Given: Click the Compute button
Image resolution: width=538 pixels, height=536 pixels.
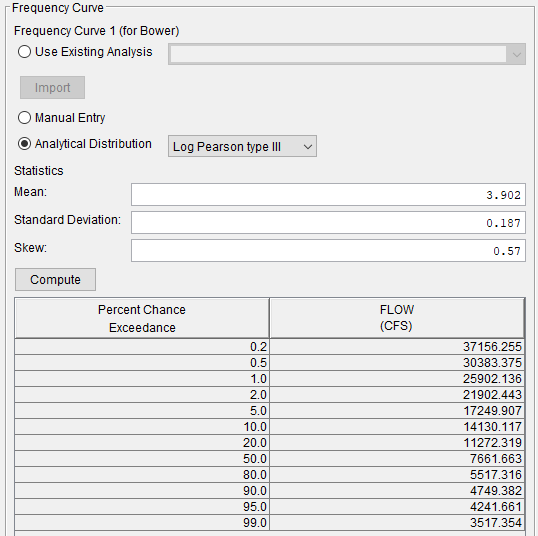Looking at the screenshot, I should [x=55, y=280].
